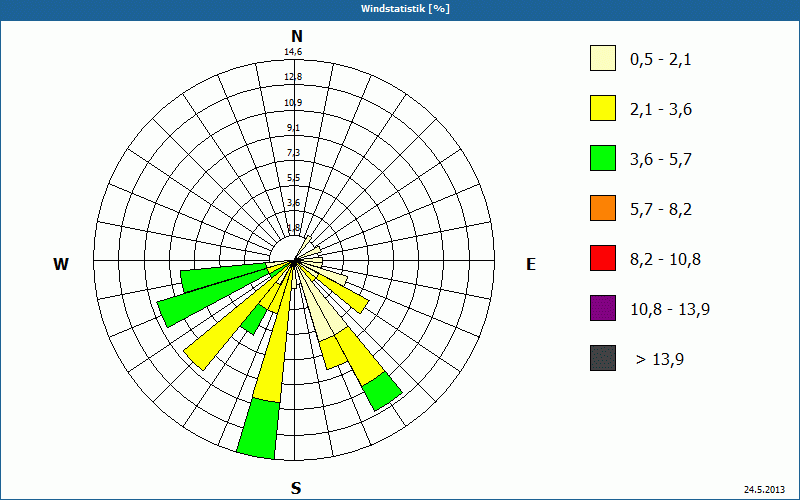
Task: Click the purple 10,8 - 13,9 legend swatch
Action: [x=603, y=308]
